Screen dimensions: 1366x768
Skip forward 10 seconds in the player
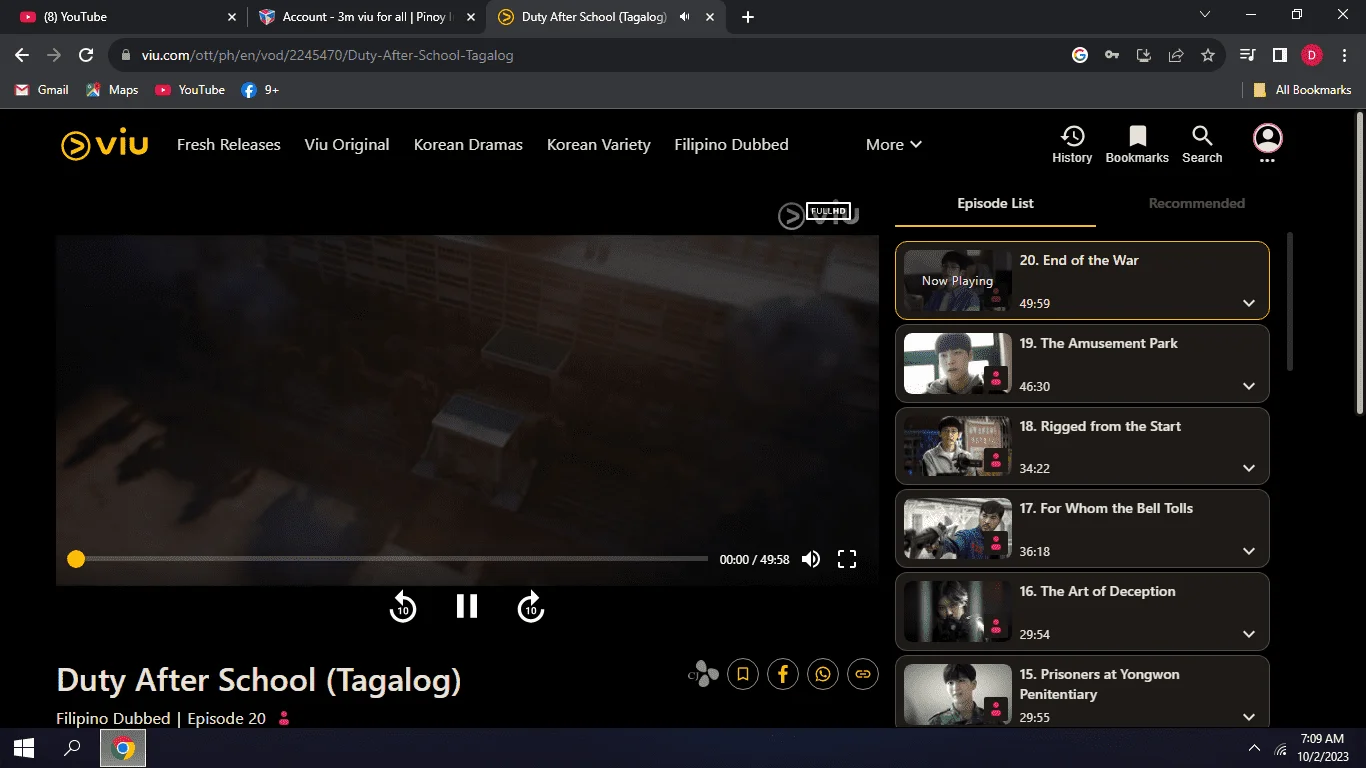click(x=531, y=606)
